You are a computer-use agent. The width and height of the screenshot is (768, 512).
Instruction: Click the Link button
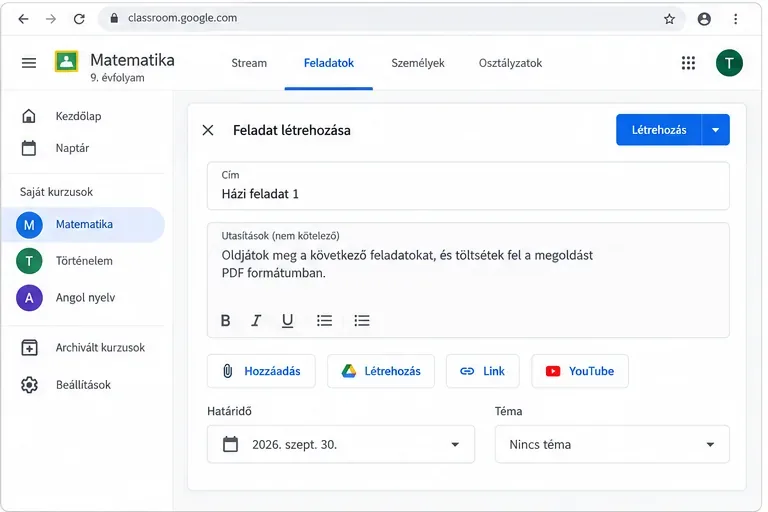pyautogui.click(x=482, y=371)
